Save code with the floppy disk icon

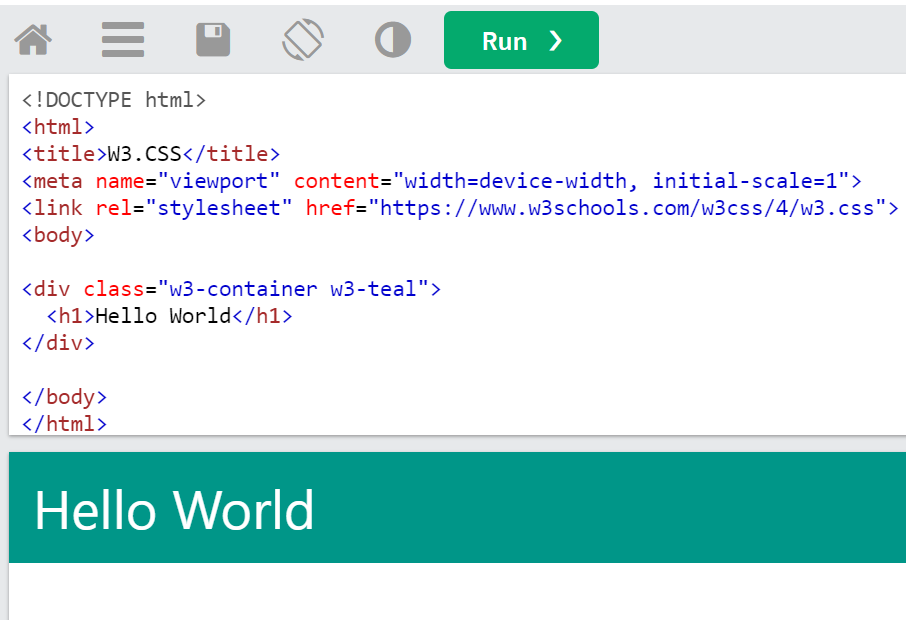(x=213, y=40)
